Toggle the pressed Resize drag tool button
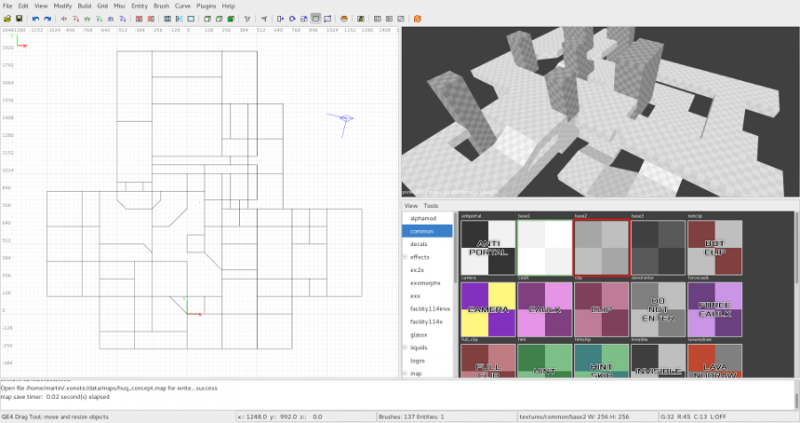Image resolution: width=800 pixels, height=423 pixels. click(316, 18)
